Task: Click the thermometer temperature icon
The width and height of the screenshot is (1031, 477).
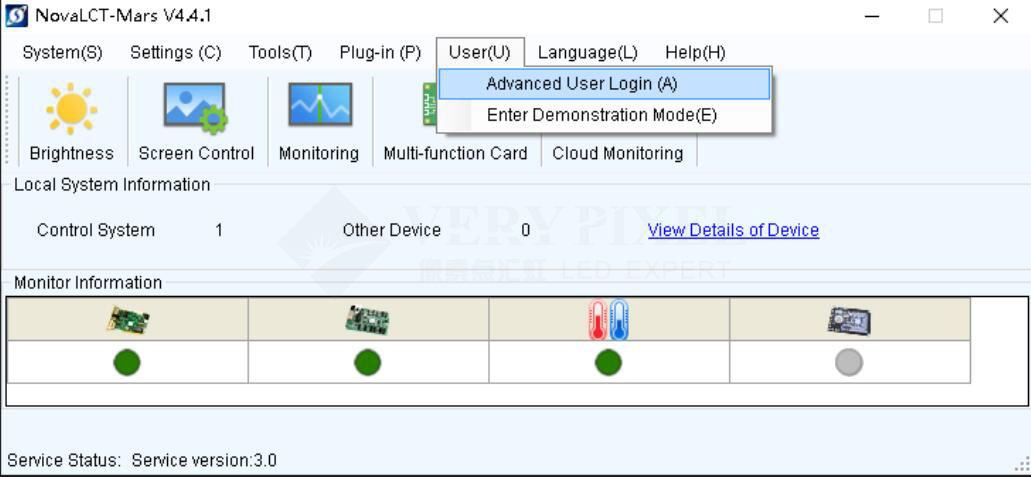Action: pyautogui.click(x=608, y=320)
